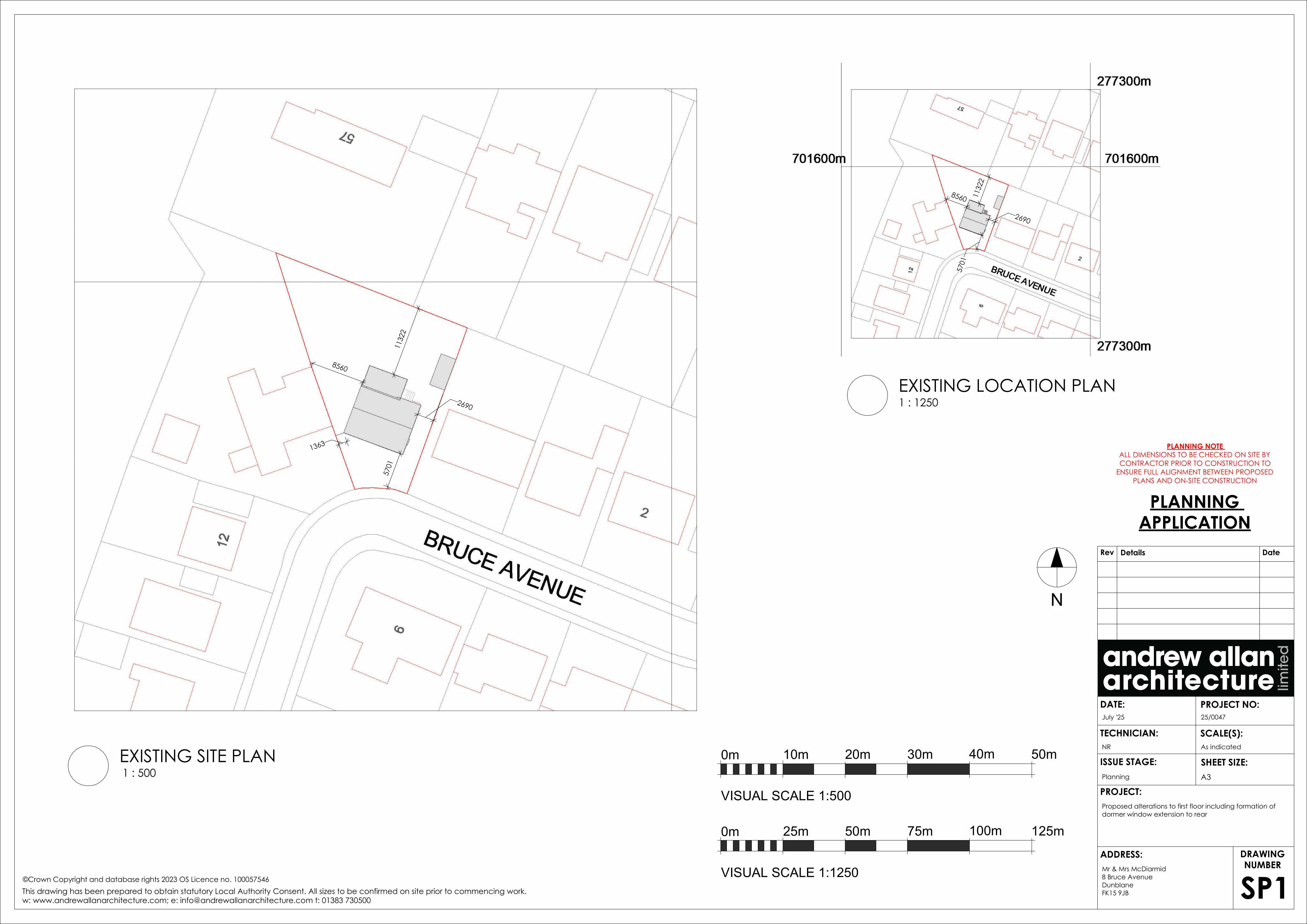1307x924 pixels.
Task: Click 'BRUCE AVENUE' label on the location plan
Action: click(x=1023, y=281)
